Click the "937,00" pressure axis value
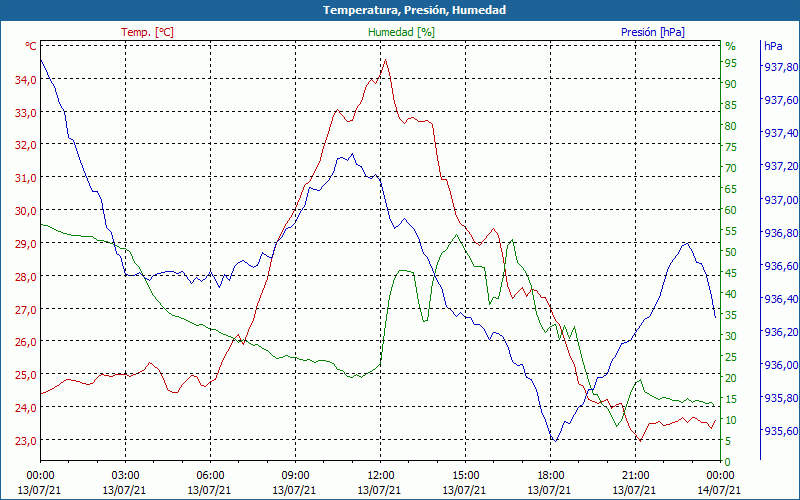 coord(781,199)
